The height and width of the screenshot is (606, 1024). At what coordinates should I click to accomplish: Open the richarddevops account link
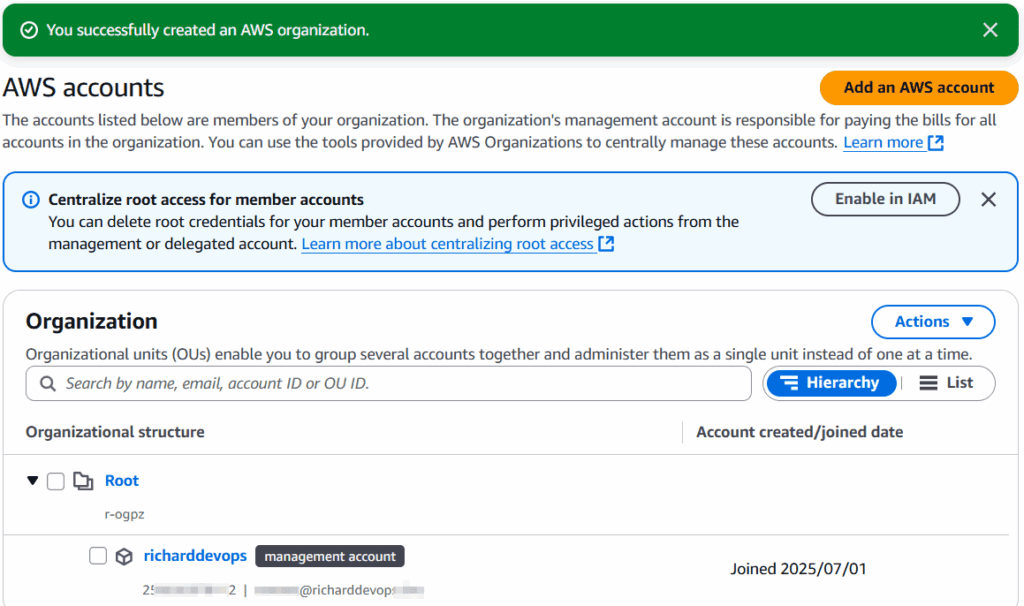click(x=195, y=556)
